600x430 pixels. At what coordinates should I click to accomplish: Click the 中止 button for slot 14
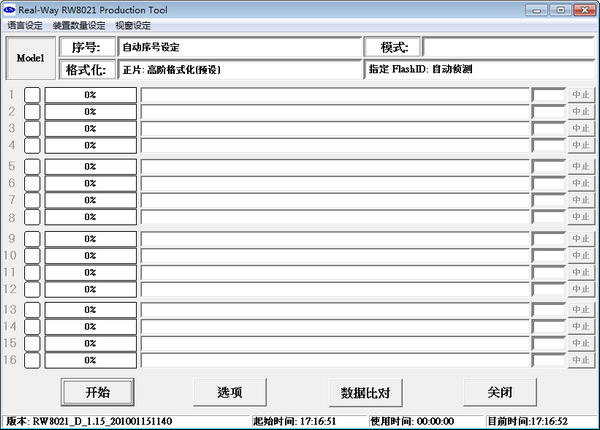(581, 326)
